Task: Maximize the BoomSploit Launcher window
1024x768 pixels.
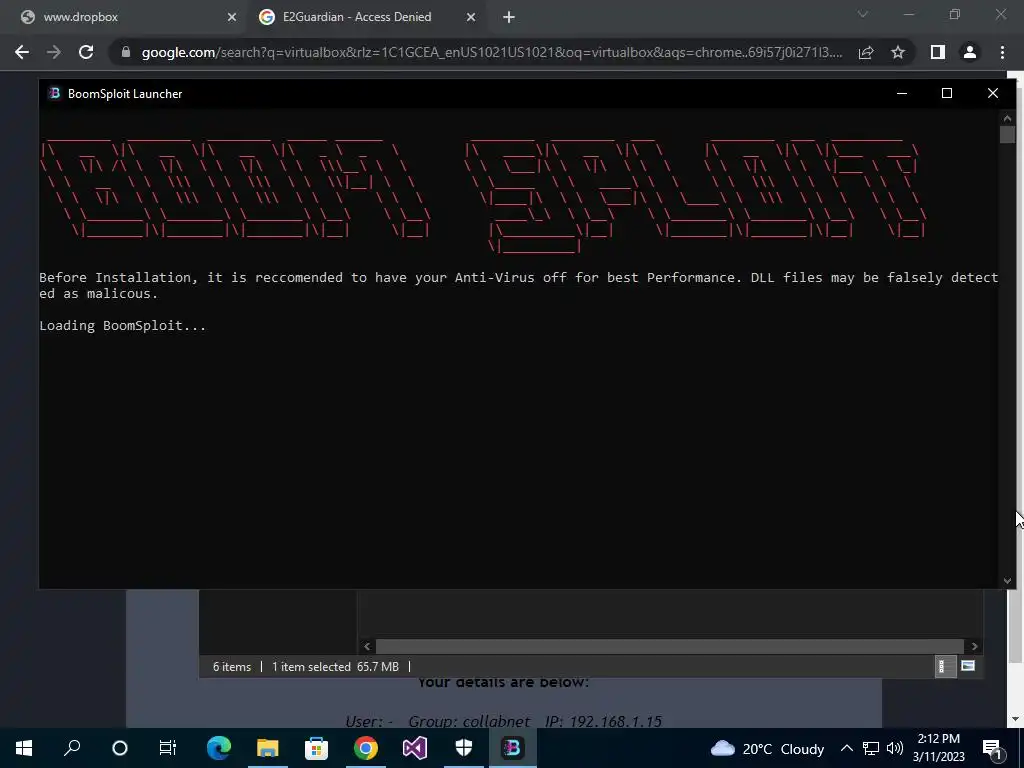Action: [x=947, y=93]
